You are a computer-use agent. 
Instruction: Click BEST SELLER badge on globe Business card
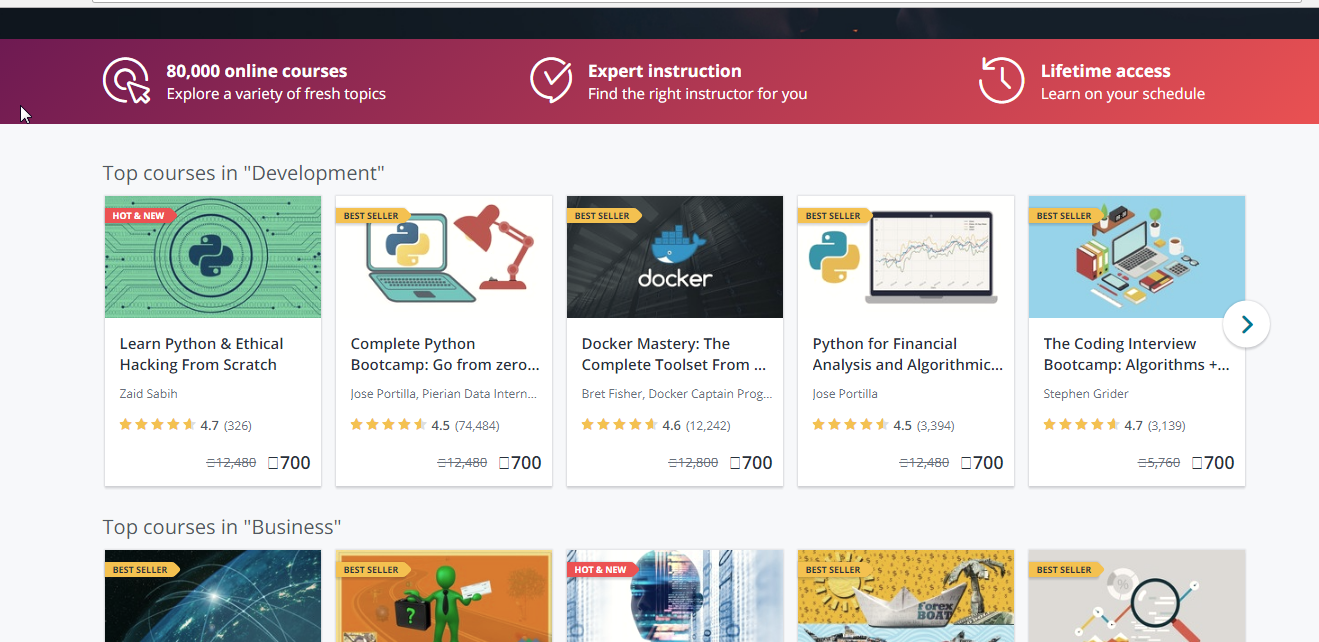(x=141, y=570)
